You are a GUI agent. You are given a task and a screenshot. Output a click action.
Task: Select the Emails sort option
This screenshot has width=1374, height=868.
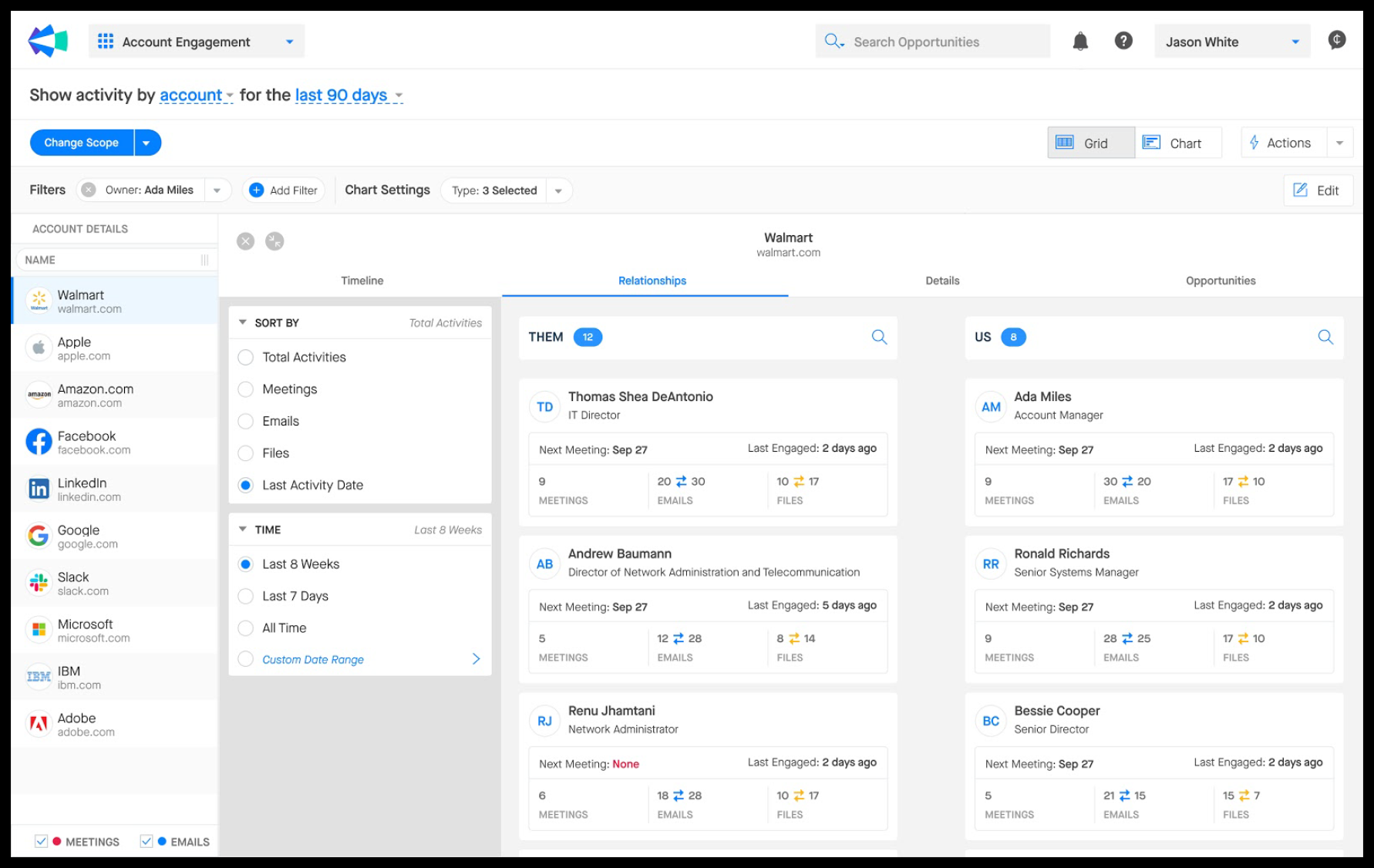245,421
